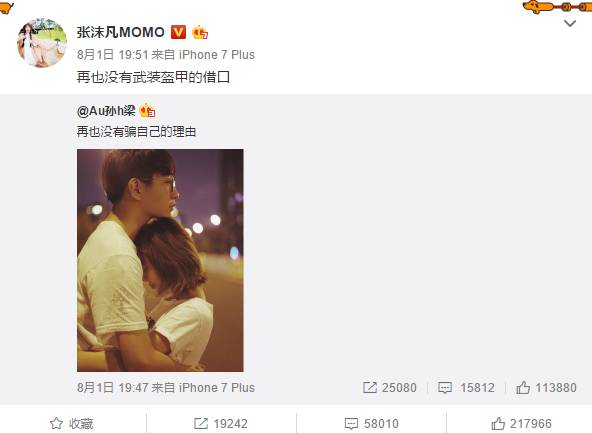This screenshot has width=592, height=433.
Task: Click the crown membership badge beside 张沫凡MOMO
Action: click(200, 32)
